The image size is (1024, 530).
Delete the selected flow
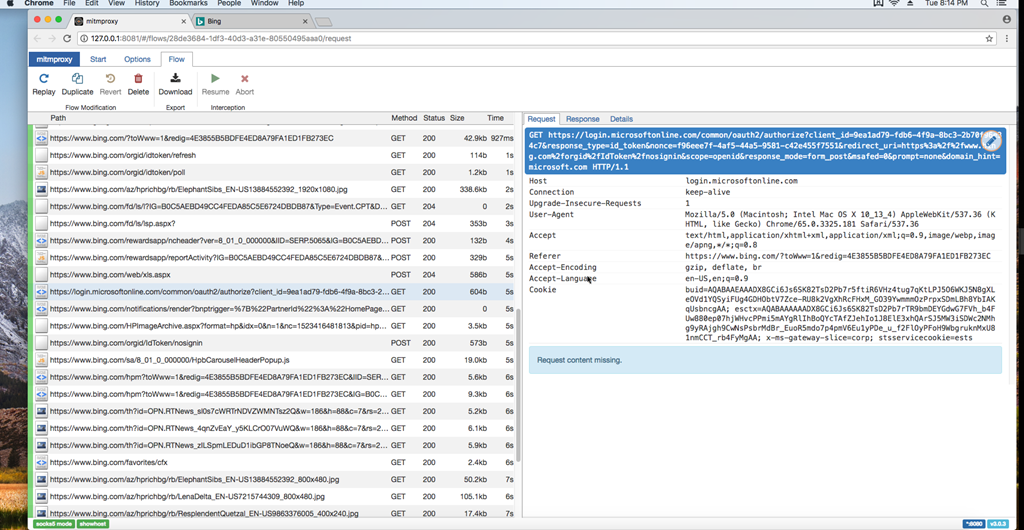[138, 85]
